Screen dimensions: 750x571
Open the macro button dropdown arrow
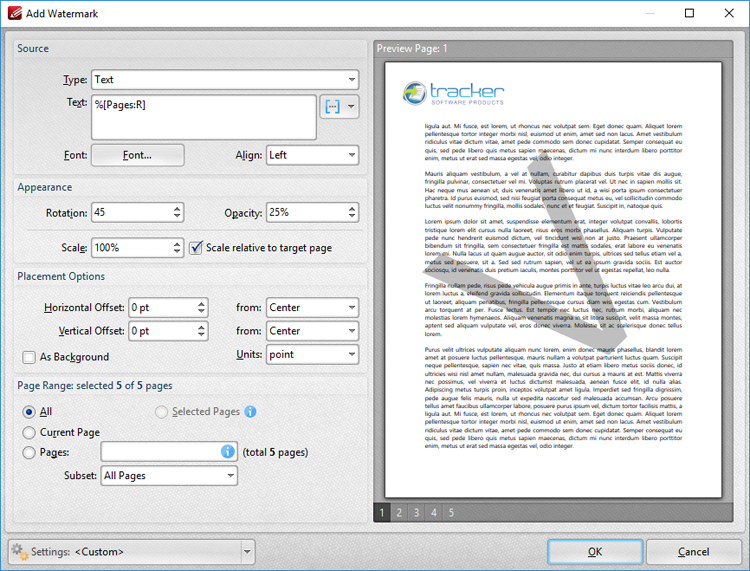[x=351, y=106]
